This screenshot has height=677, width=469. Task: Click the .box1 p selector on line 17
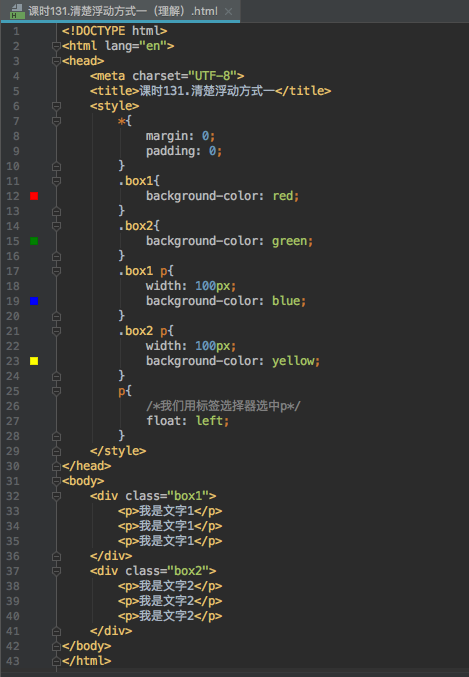(143, 271)
